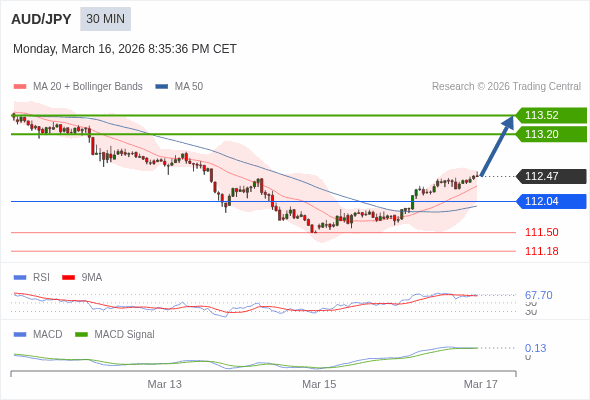This screenshot has height=400, width=590.
Task: Click the red 111.50 support label
Action: click(x=542, y=232)
